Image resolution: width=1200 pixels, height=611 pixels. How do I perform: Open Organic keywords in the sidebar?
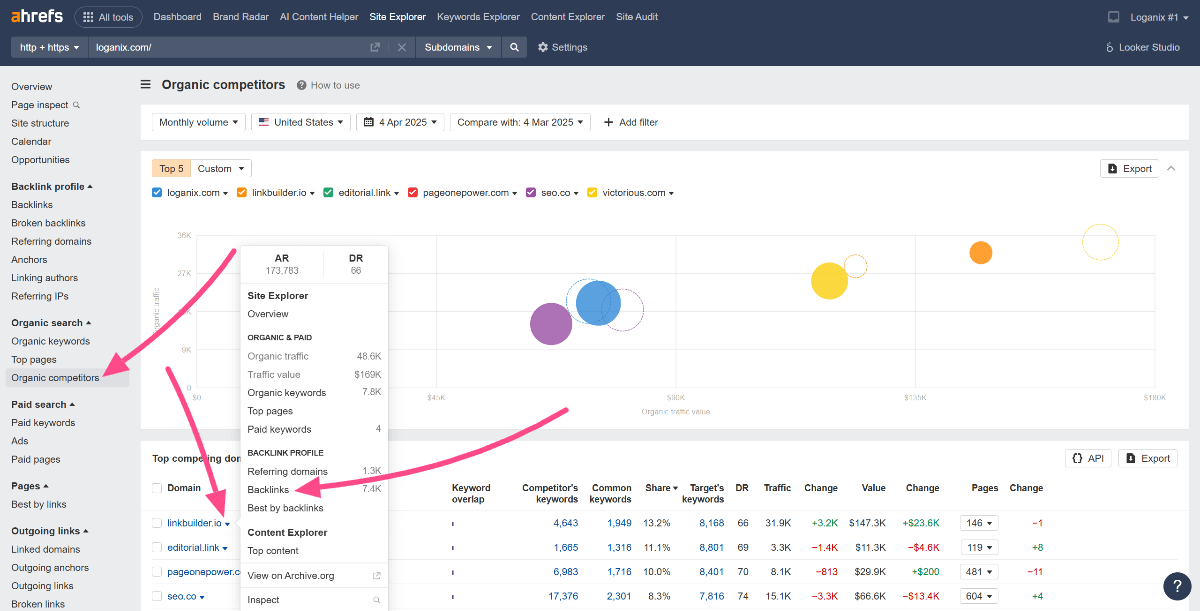pos(50,341)
